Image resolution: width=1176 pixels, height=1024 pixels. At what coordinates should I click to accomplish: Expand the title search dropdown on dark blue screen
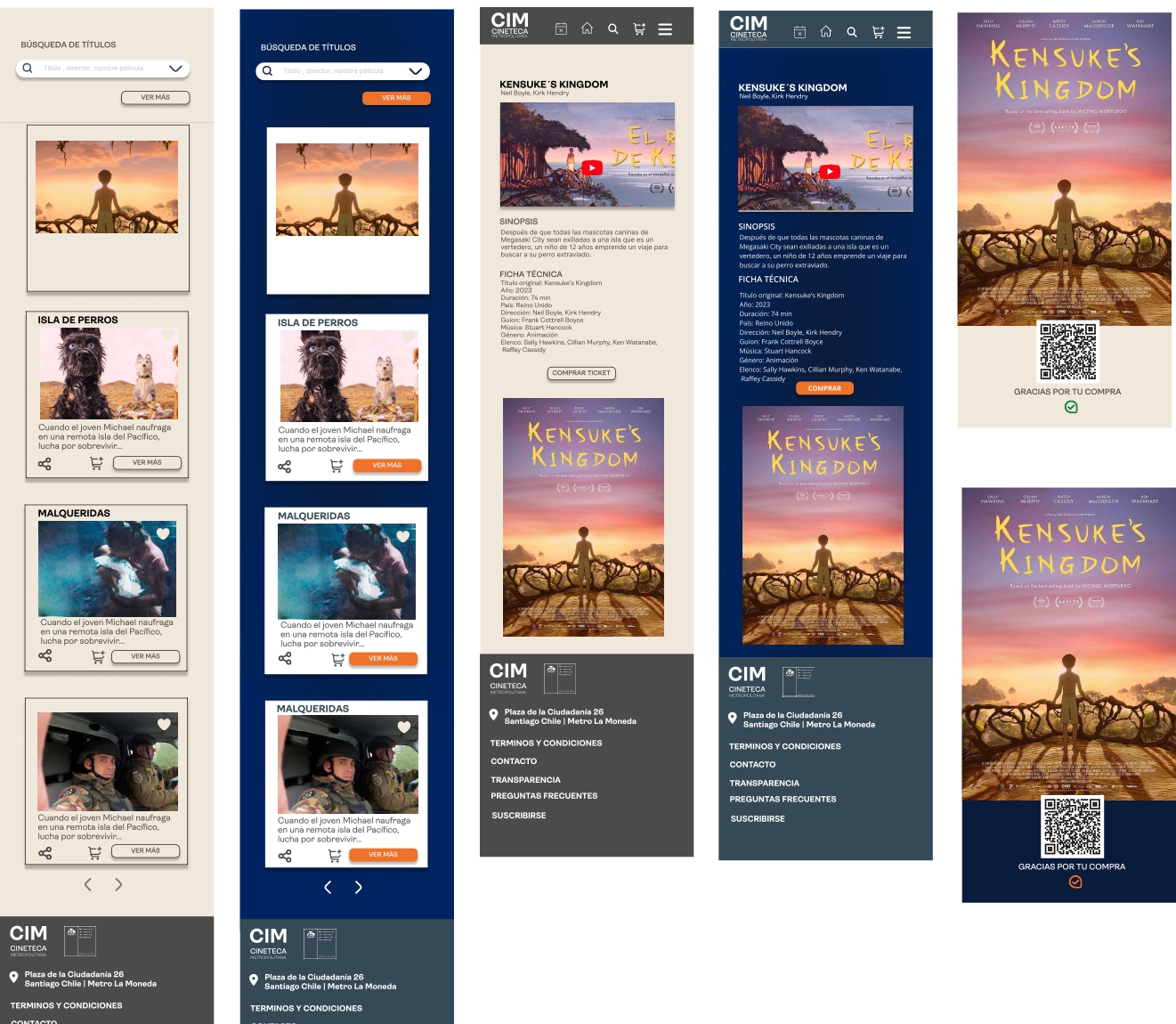coord(416,70)
